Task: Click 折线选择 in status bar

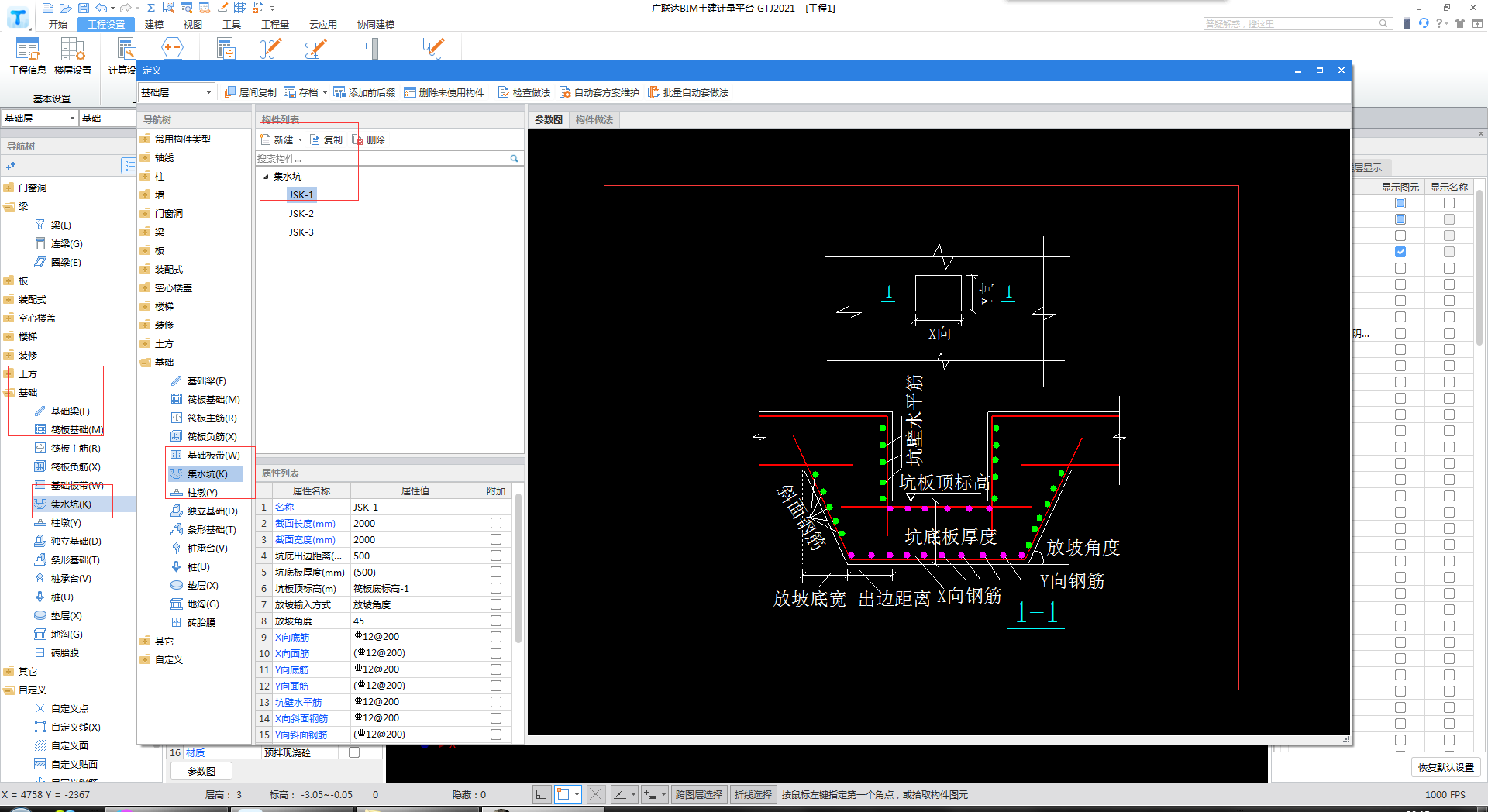Action: point(753,794)
